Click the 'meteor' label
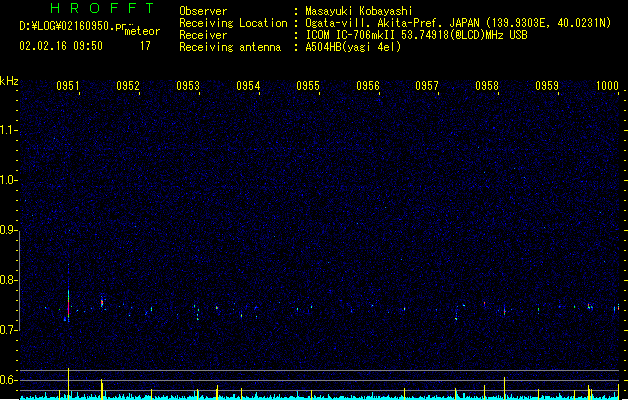 pyautogui.click(x=142, y=31)
